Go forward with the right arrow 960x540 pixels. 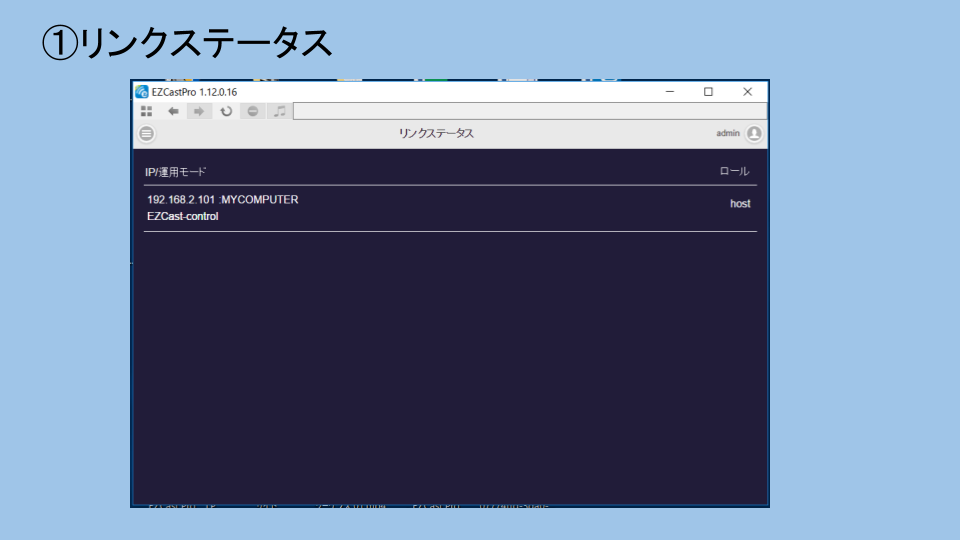199,111
